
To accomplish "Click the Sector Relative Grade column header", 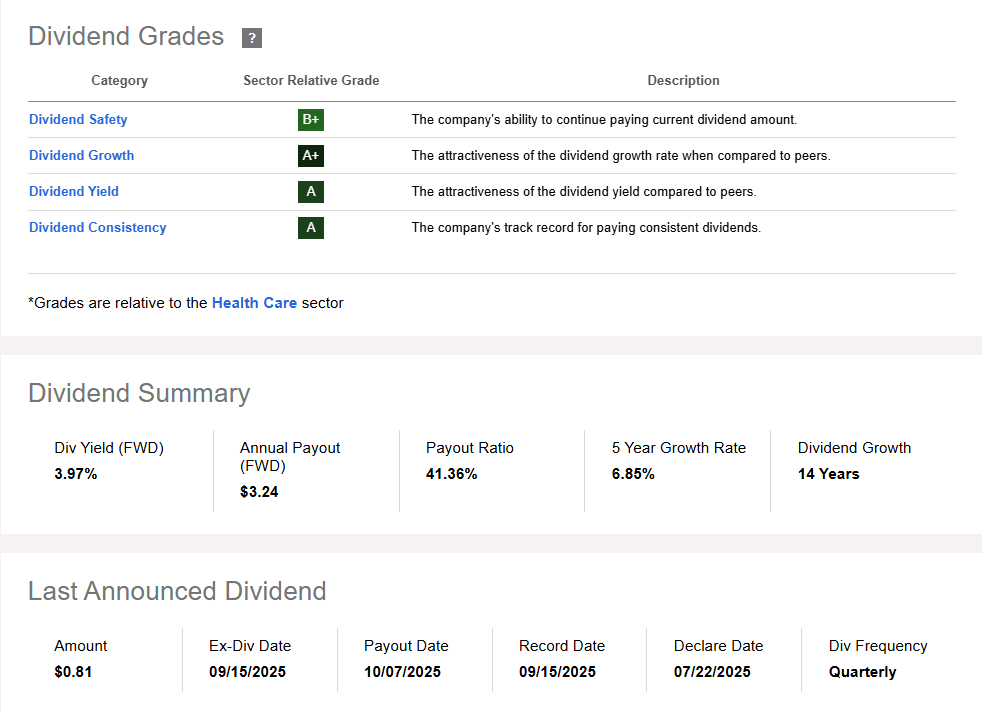I will point(311,80).
